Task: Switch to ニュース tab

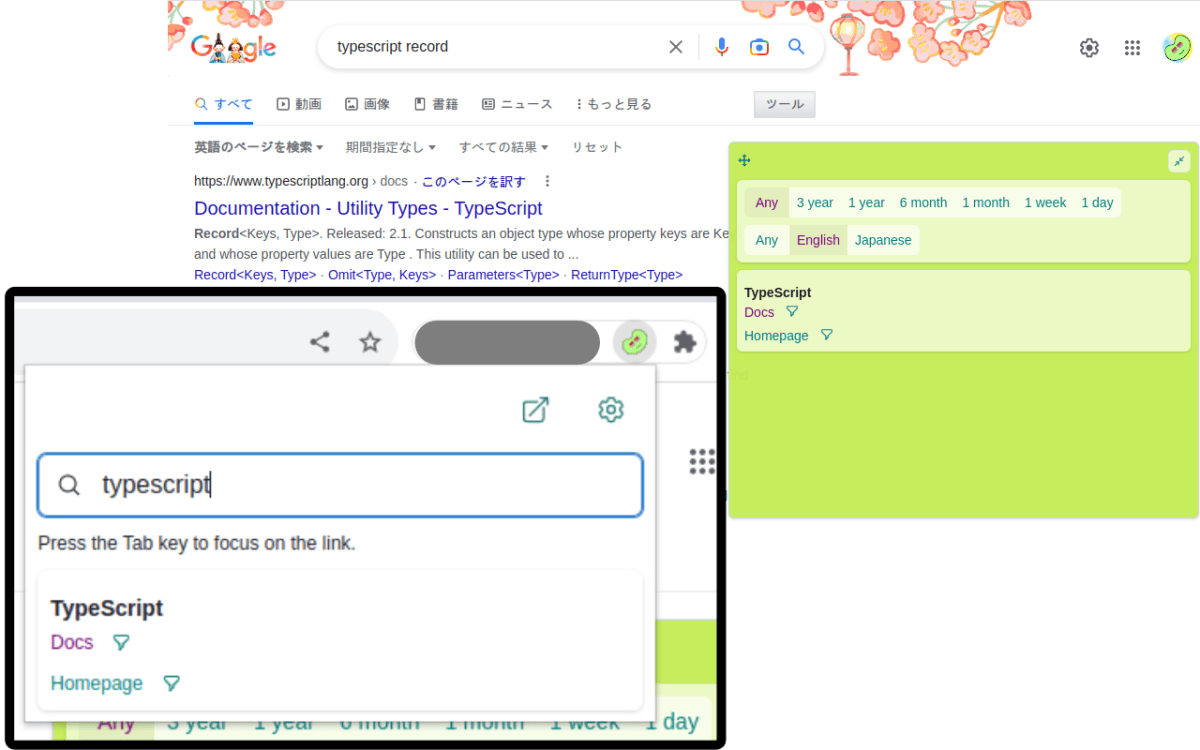Action: click(517, 104)
